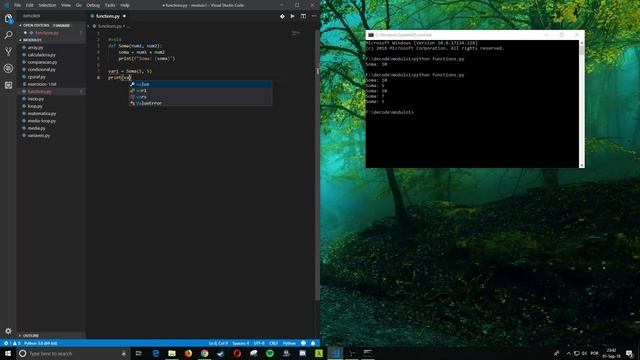Choose 'vars' from the autocomplete list
This screenshot has height=360, width=640.
(201, 97)
